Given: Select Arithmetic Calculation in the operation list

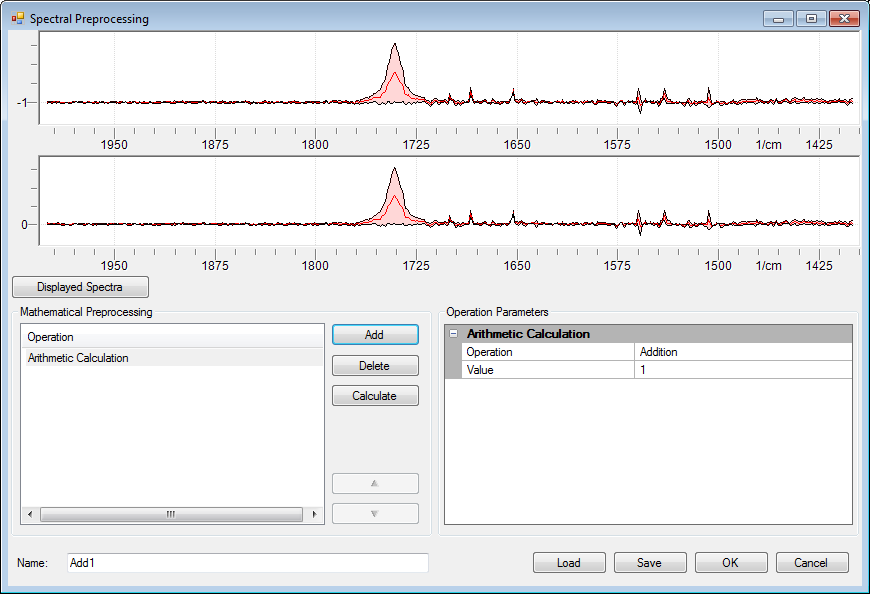Looking at the screenshot, I should 78,358.
